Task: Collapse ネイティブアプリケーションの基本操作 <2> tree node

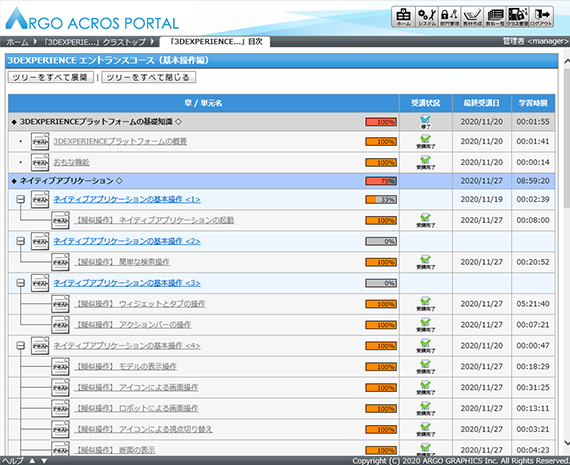Action: click(21, 241)
